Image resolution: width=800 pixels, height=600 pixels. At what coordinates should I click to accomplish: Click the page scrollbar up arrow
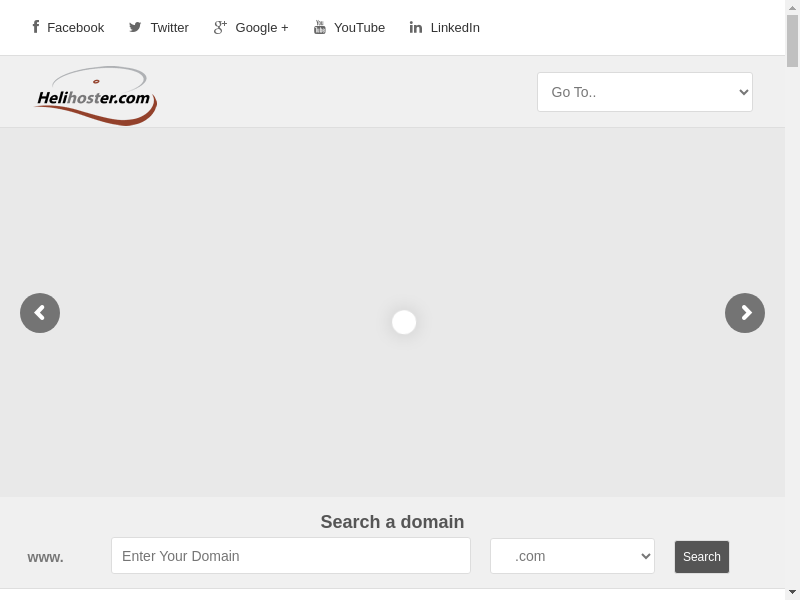tap(792, 7)
